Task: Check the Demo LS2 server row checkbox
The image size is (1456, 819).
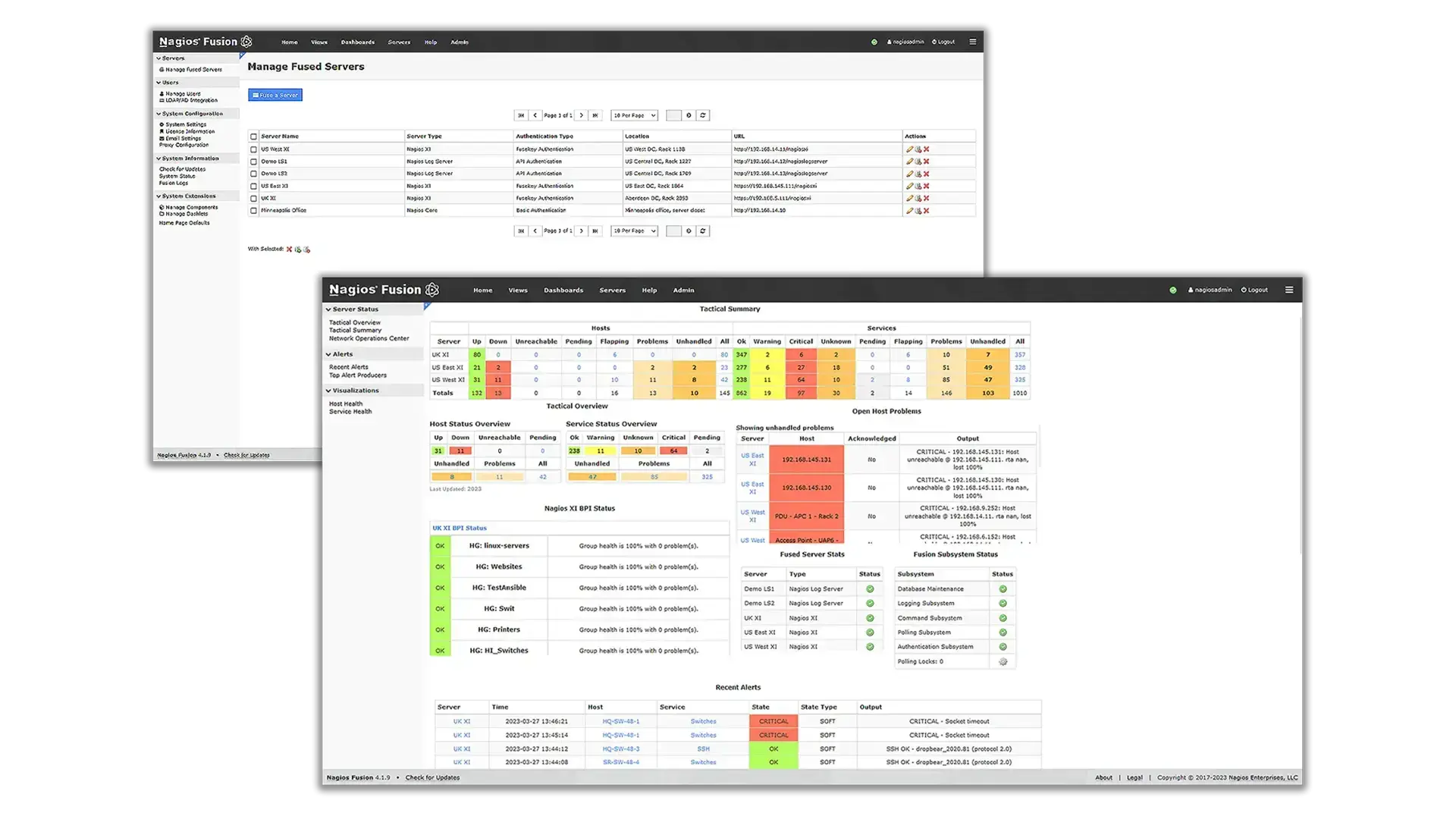Action: (x=254, y=174)
